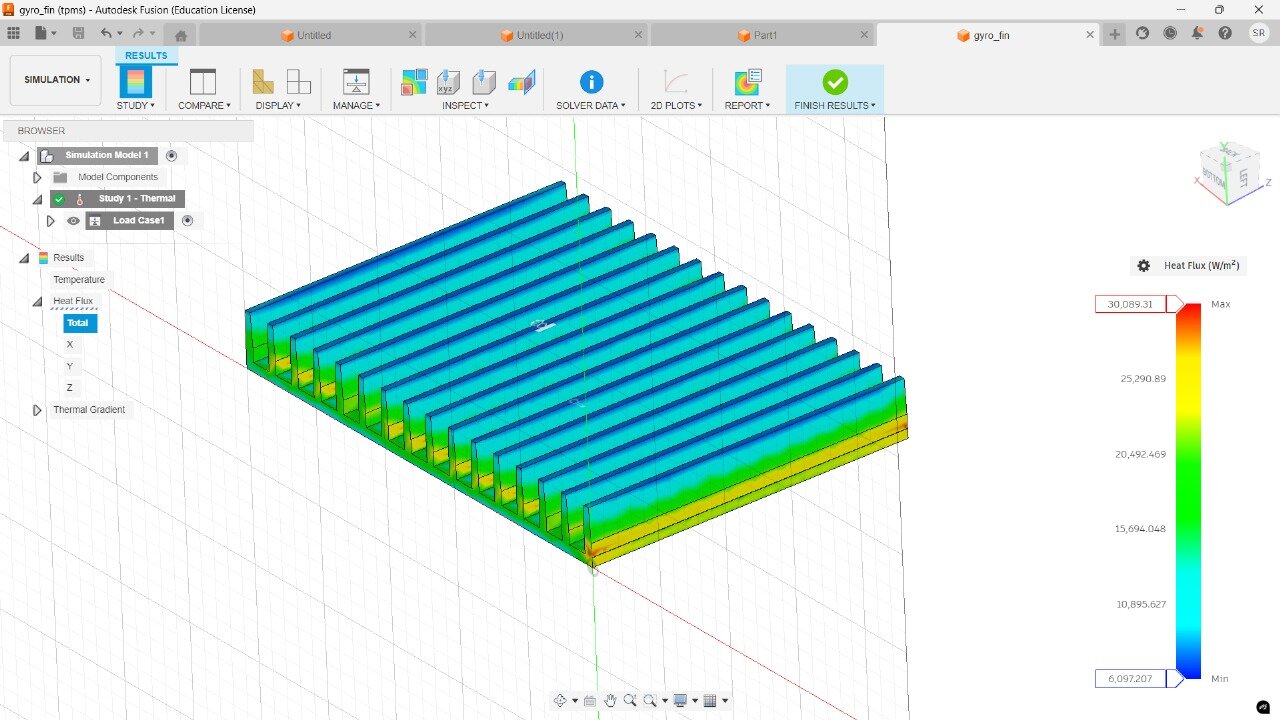This screenshot has height=720, width=1280.
Task: Click the Orbit tool in navigation bar
Action: coord(560,701)
